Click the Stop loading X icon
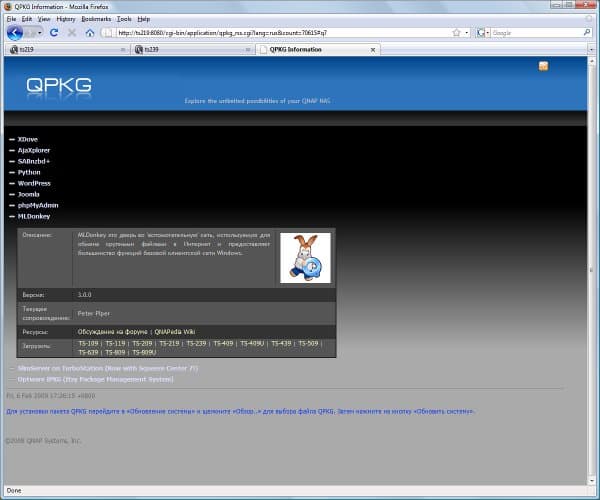Viewport: 600px width, 500px height. click(x=72, y=33)
